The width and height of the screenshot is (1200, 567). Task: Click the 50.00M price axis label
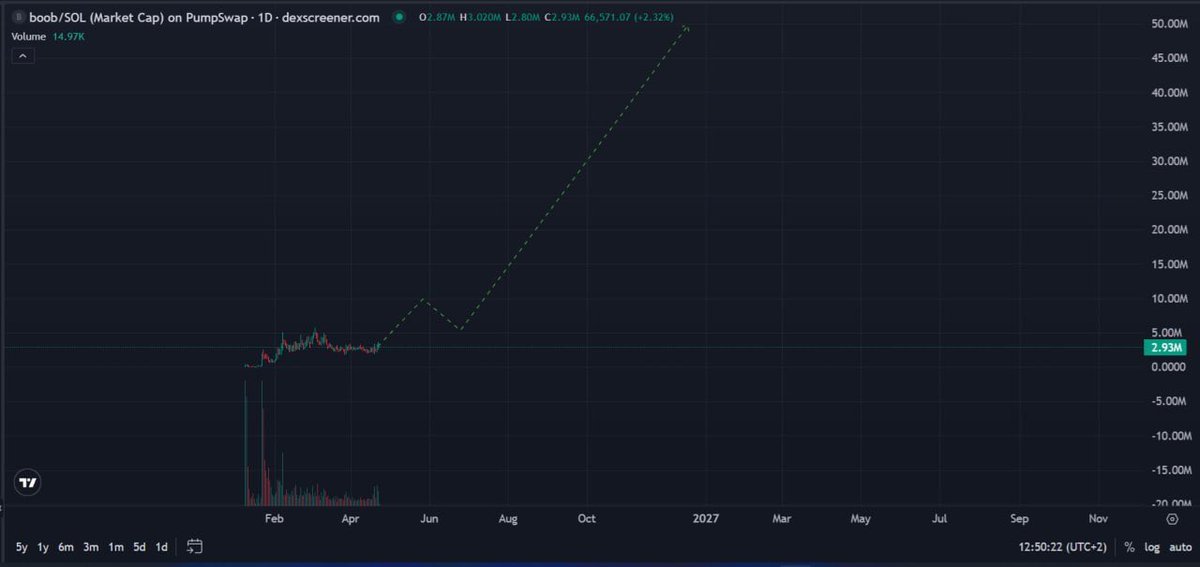(1169, 24)
